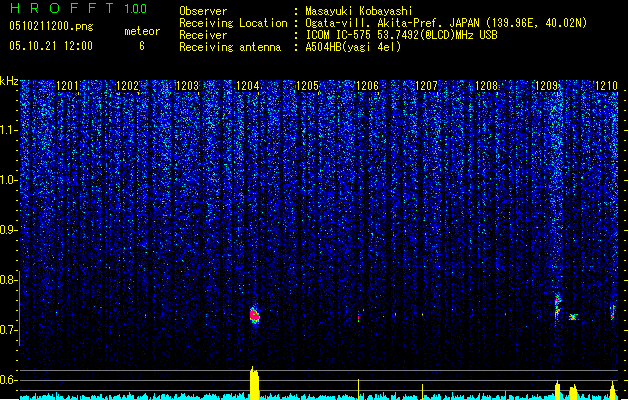This screenshot has height=400, width=629.
Task: Click the small horizontal echo after 1209
Action: click(574, 317)
